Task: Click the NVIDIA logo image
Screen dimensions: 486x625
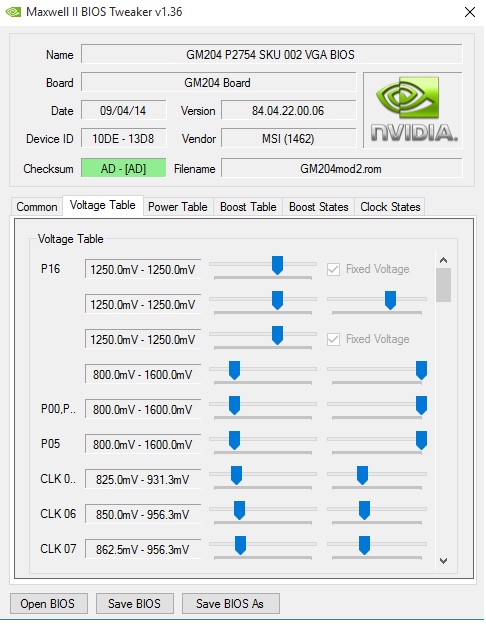Action: tap(413, 110)
